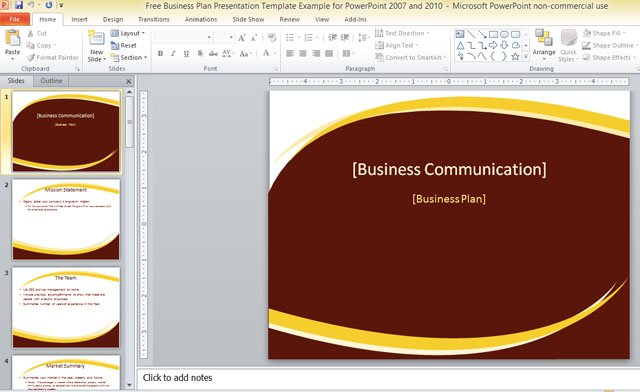Select the Right Arrow shape
The width and height of the screenshot is (640, 392).
click(x=493, y=45)
